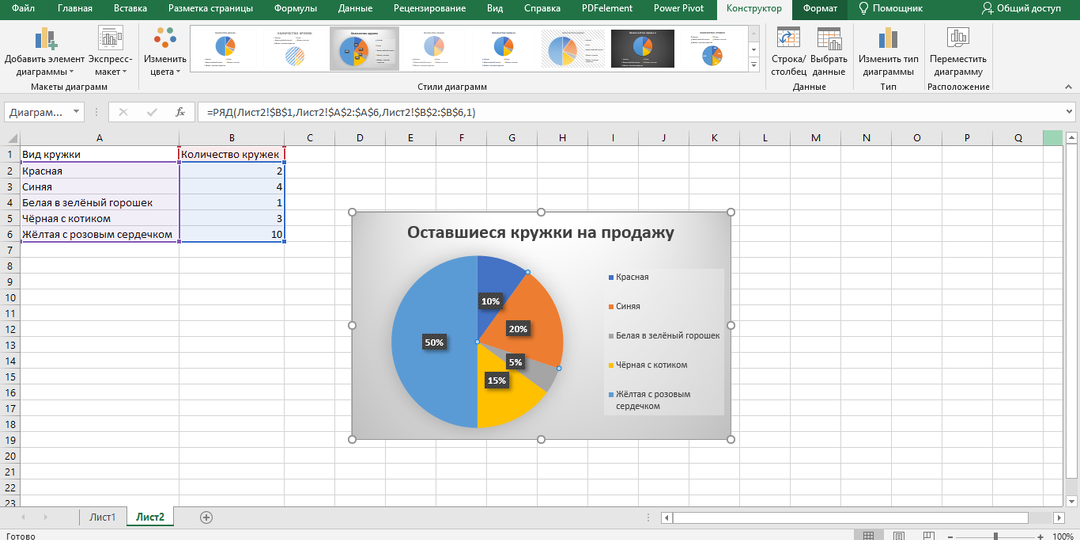The height and width of the screenshot is (540, 1080).
Task: Switch to Normal view in status bar
Action: (x=869, y=535)
